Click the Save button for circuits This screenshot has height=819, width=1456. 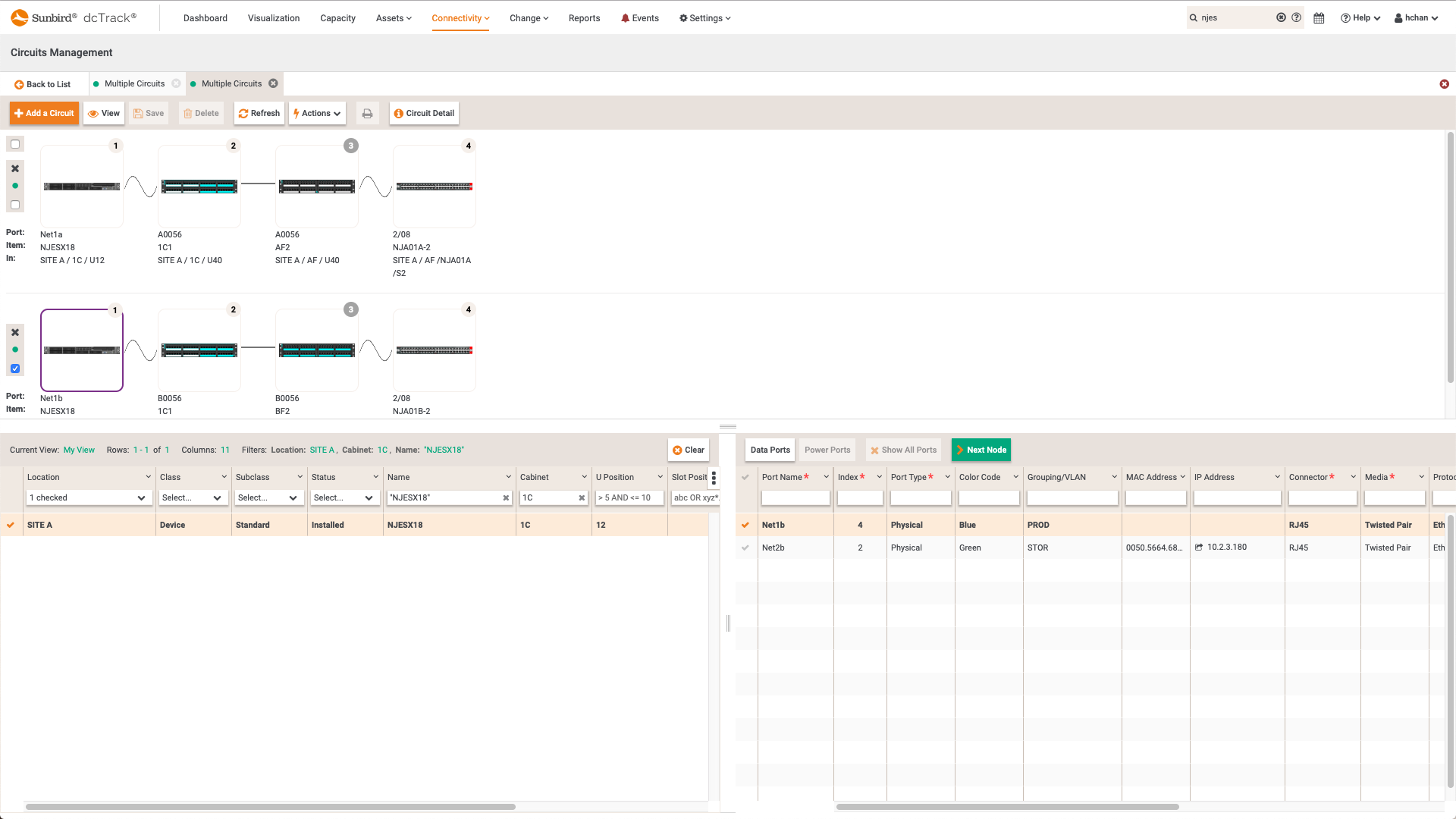click(149, 113)
